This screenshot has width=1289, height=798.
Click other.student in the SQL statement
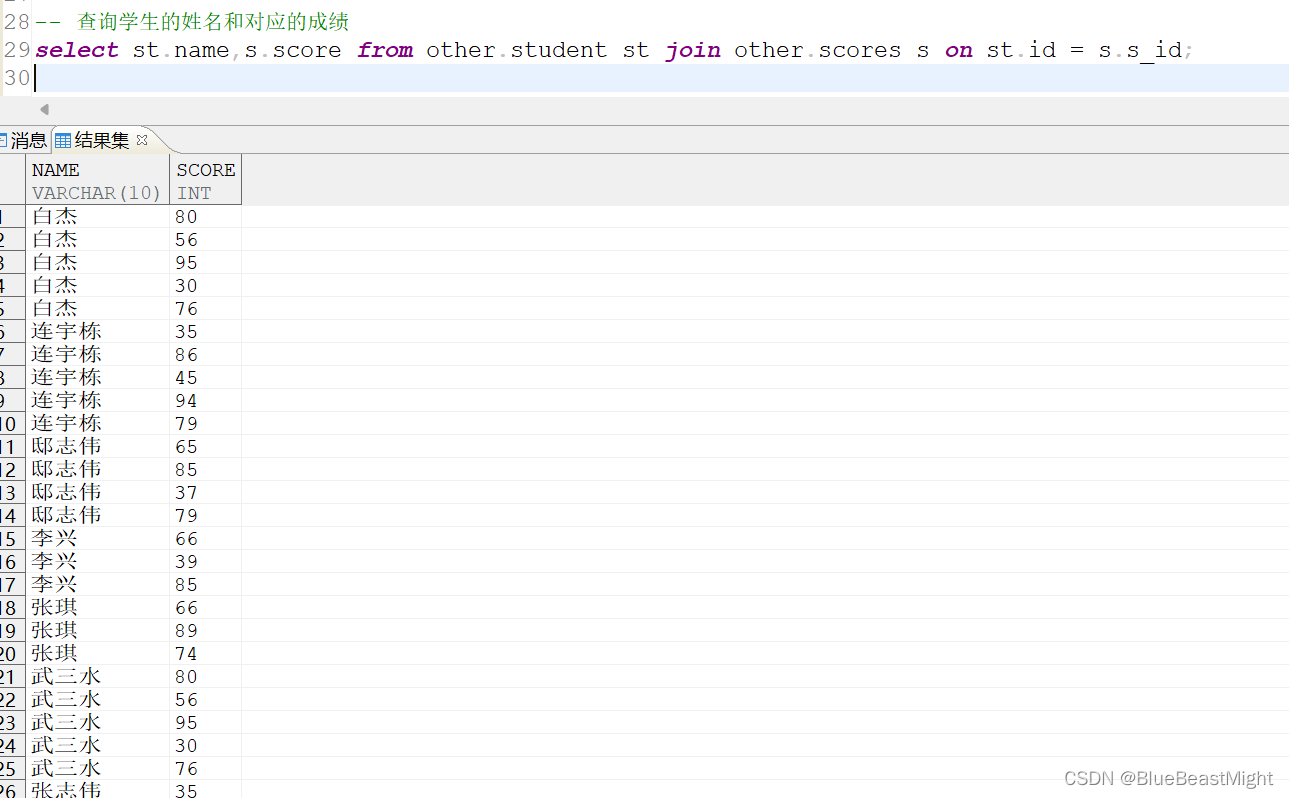[516, 50]
